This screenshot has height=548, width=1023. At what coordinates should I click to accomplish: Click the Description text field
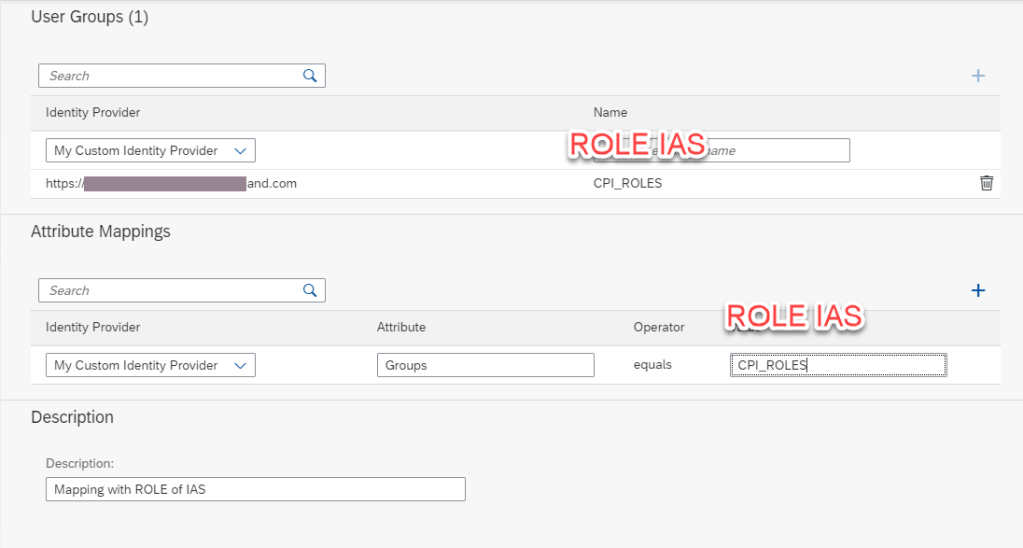(255, 489)
